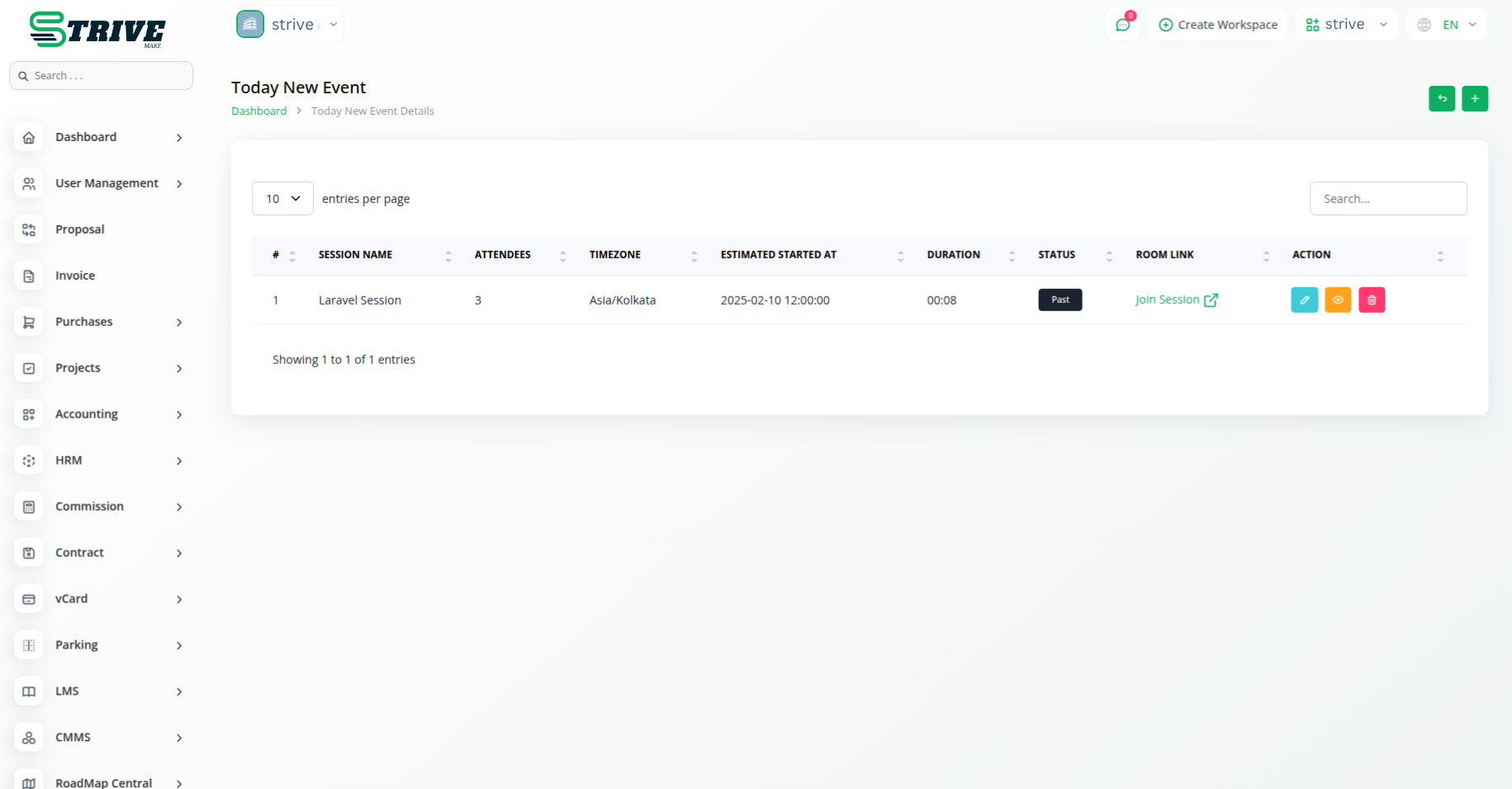Delete Laravel Session using trash icon
Image resolution: width=1512 pixels, height=789 pixels.
pos(1372,300)
